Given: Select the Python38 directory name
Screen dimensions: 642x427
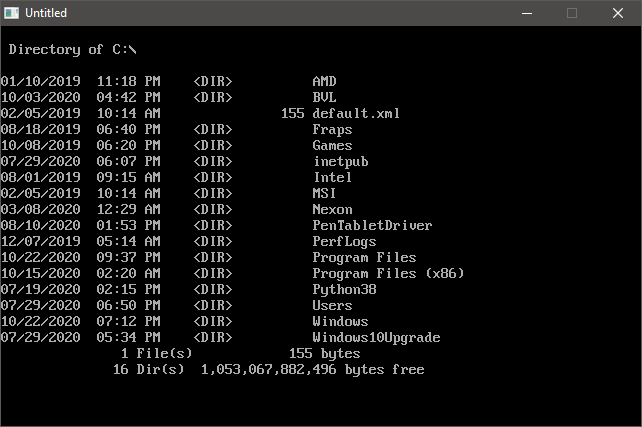Looking at the screenshot, I should [344, 289].
